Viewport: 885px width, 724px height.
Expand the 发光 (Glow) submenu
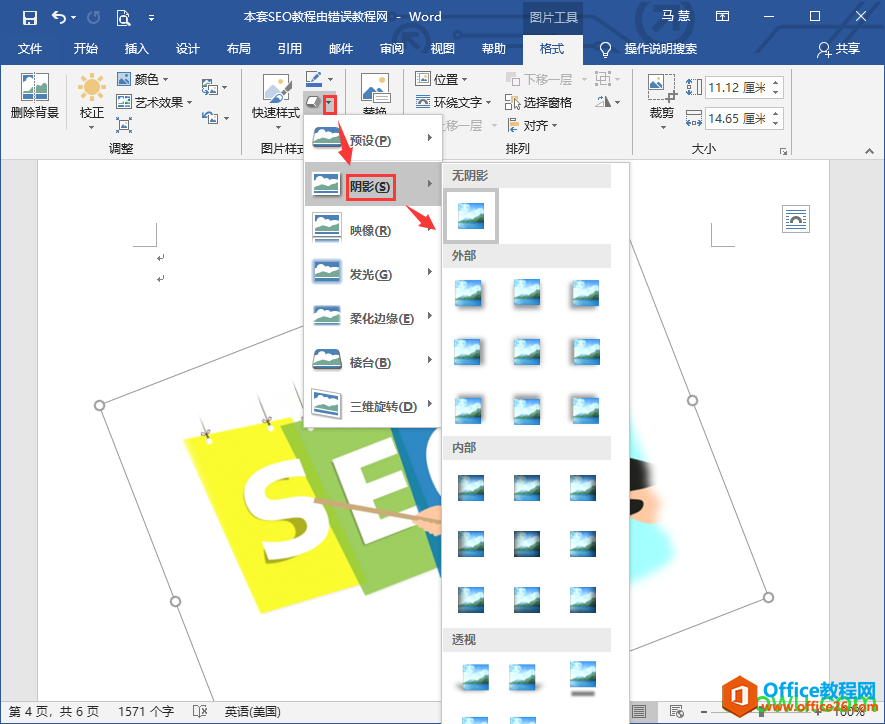coord(370,272)
